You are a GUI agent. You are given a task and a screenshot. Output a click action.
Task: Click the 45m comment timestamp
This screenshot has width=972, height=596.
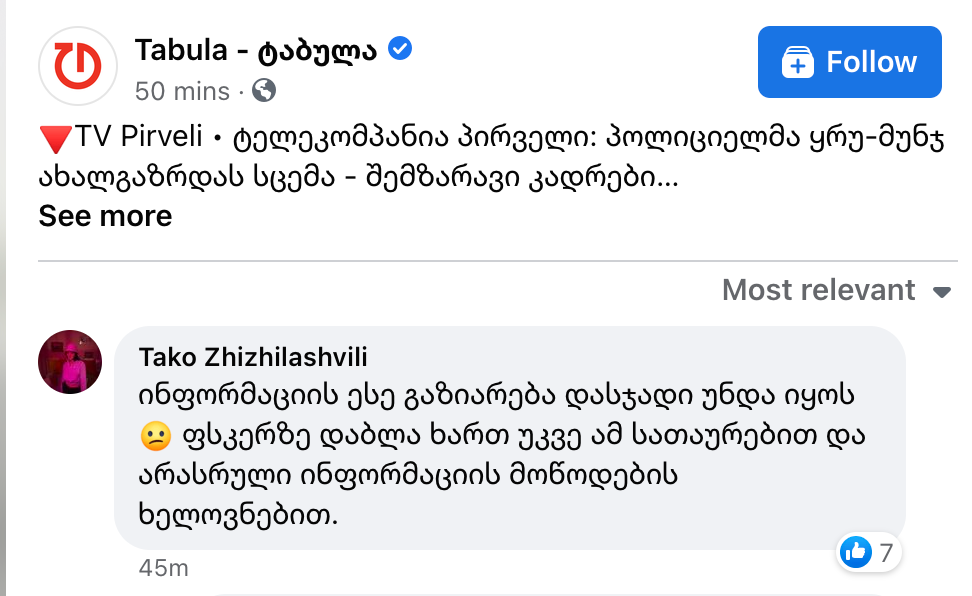tap(164, 568)
